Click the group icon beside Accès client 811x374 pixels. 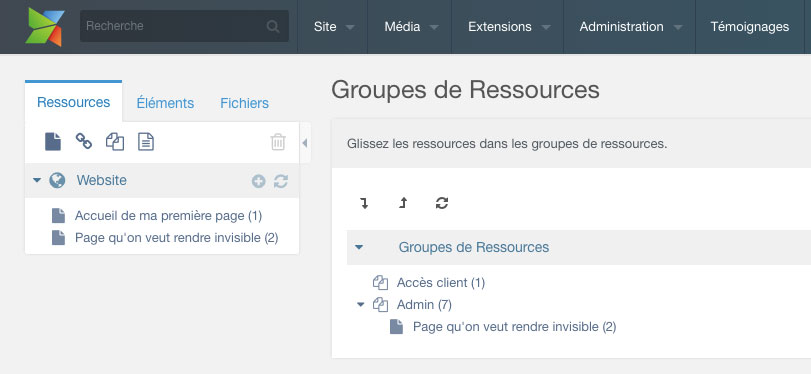tap(380, 283)
